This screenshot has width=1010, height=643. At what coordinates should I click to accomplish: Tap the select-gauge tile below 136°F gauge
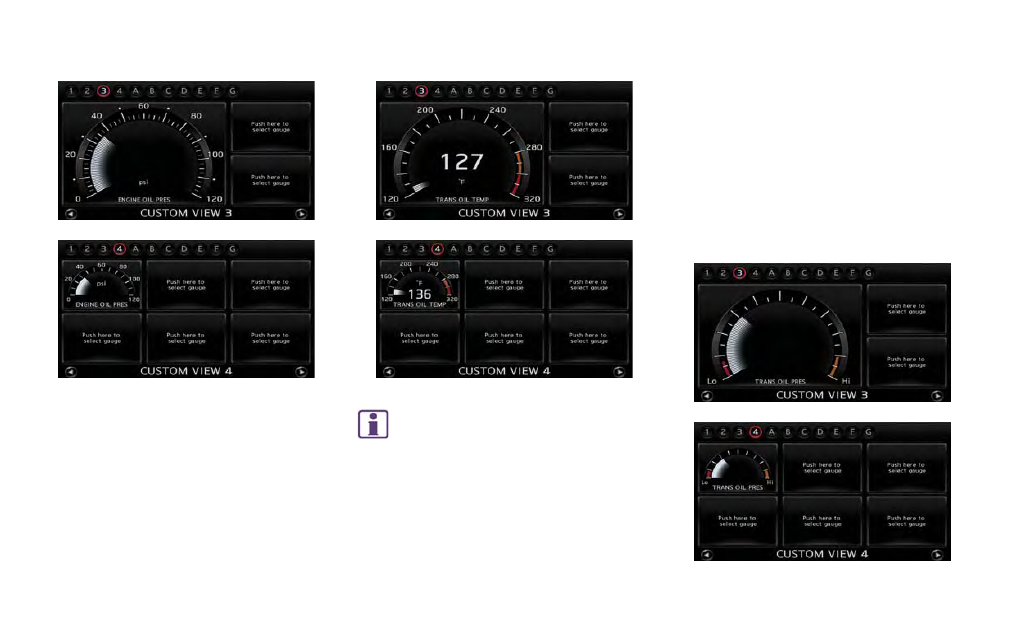pyautogui.click(x=419, y=338)
